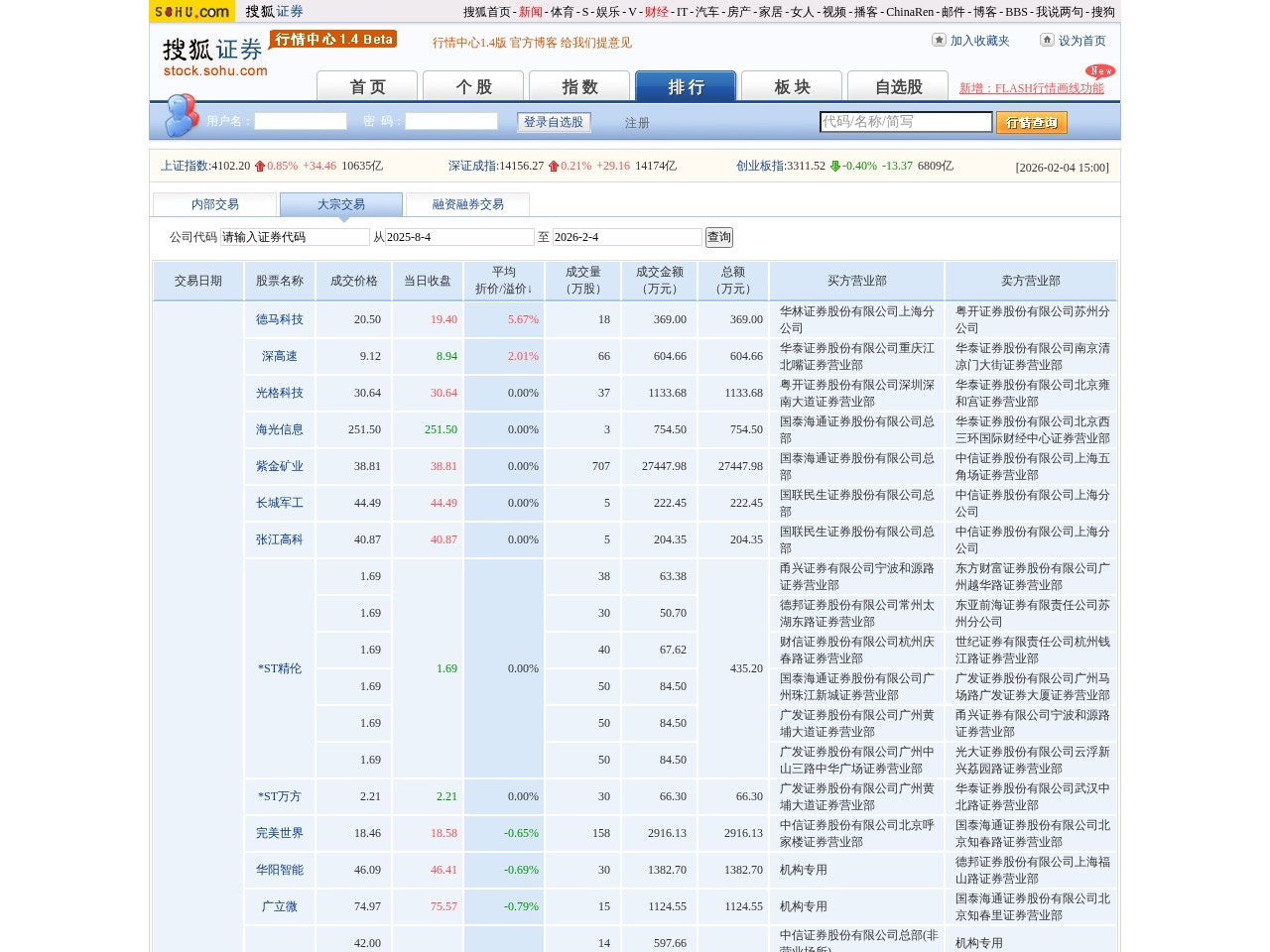Image resolution: width=1270 pixels, height=952 pixels.
Task: Click the 新闻 link in top navigation
Action: pyautogui.click(x=531, y=12)
